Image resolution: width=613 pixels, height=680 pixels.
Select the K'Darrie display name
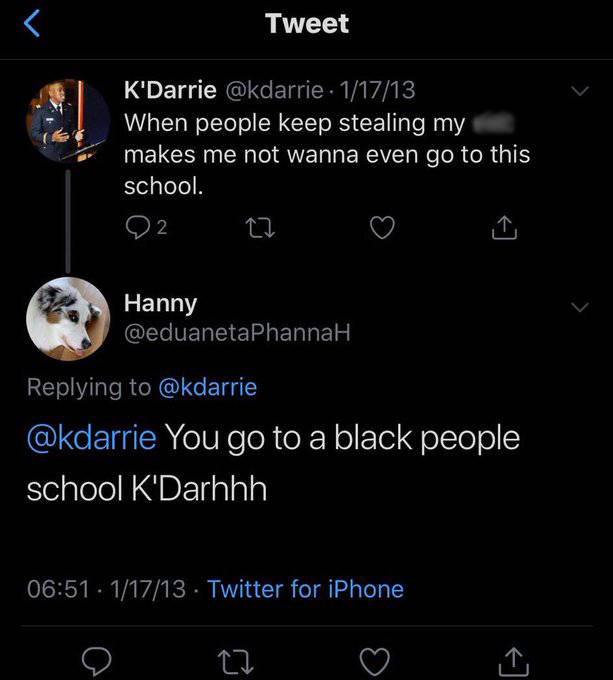(x=169, y=90)
